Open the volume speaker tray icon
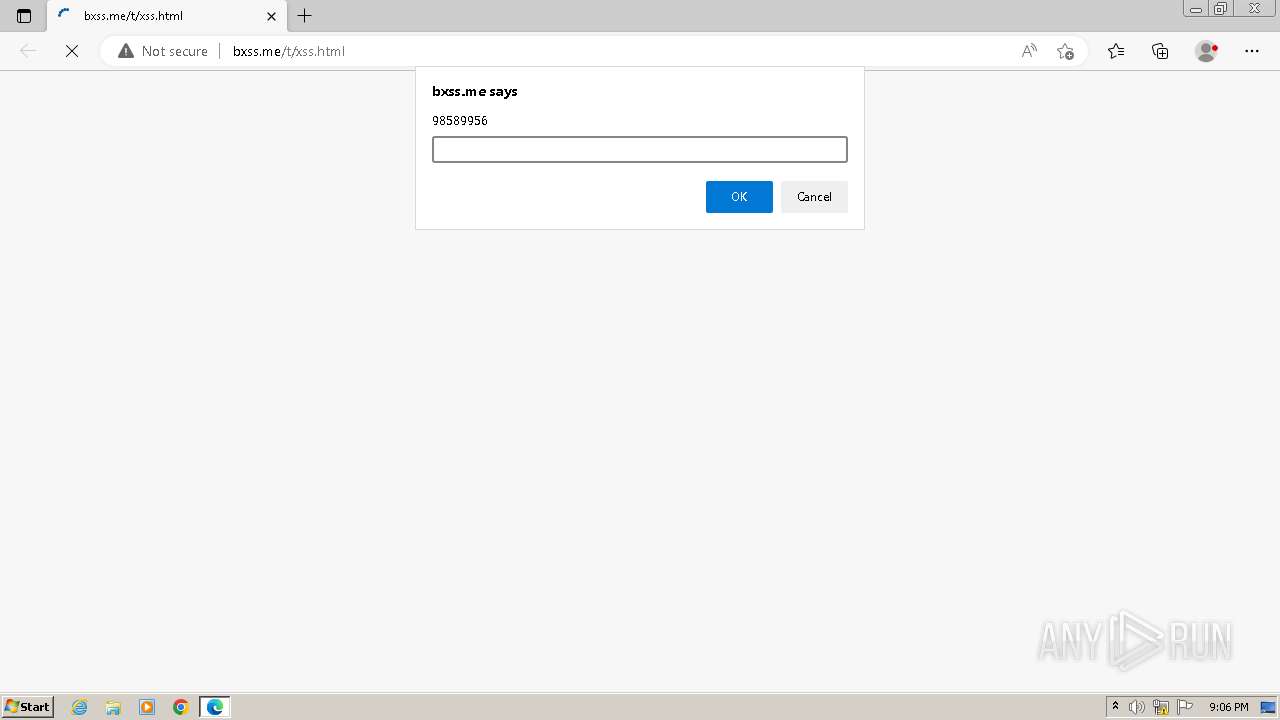The image size is (1280, 720). click(1137, 707)
